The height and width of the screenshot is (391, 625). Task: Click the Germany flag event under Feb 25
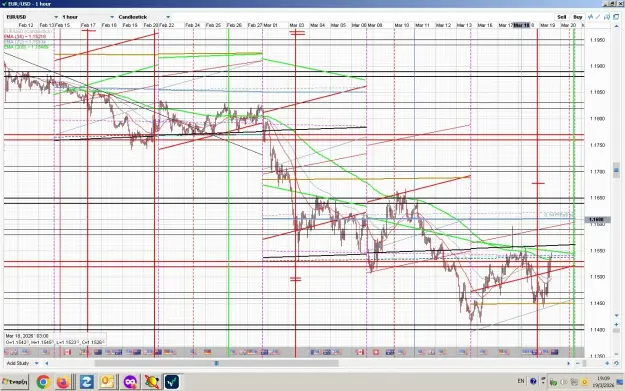click(x=207, y=352)
